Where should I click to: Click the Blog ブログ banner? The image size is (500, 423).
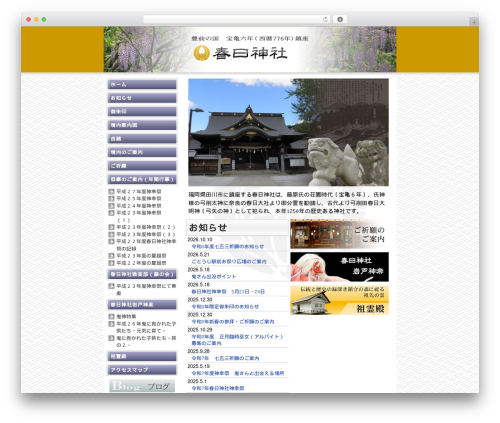(142, 386)
